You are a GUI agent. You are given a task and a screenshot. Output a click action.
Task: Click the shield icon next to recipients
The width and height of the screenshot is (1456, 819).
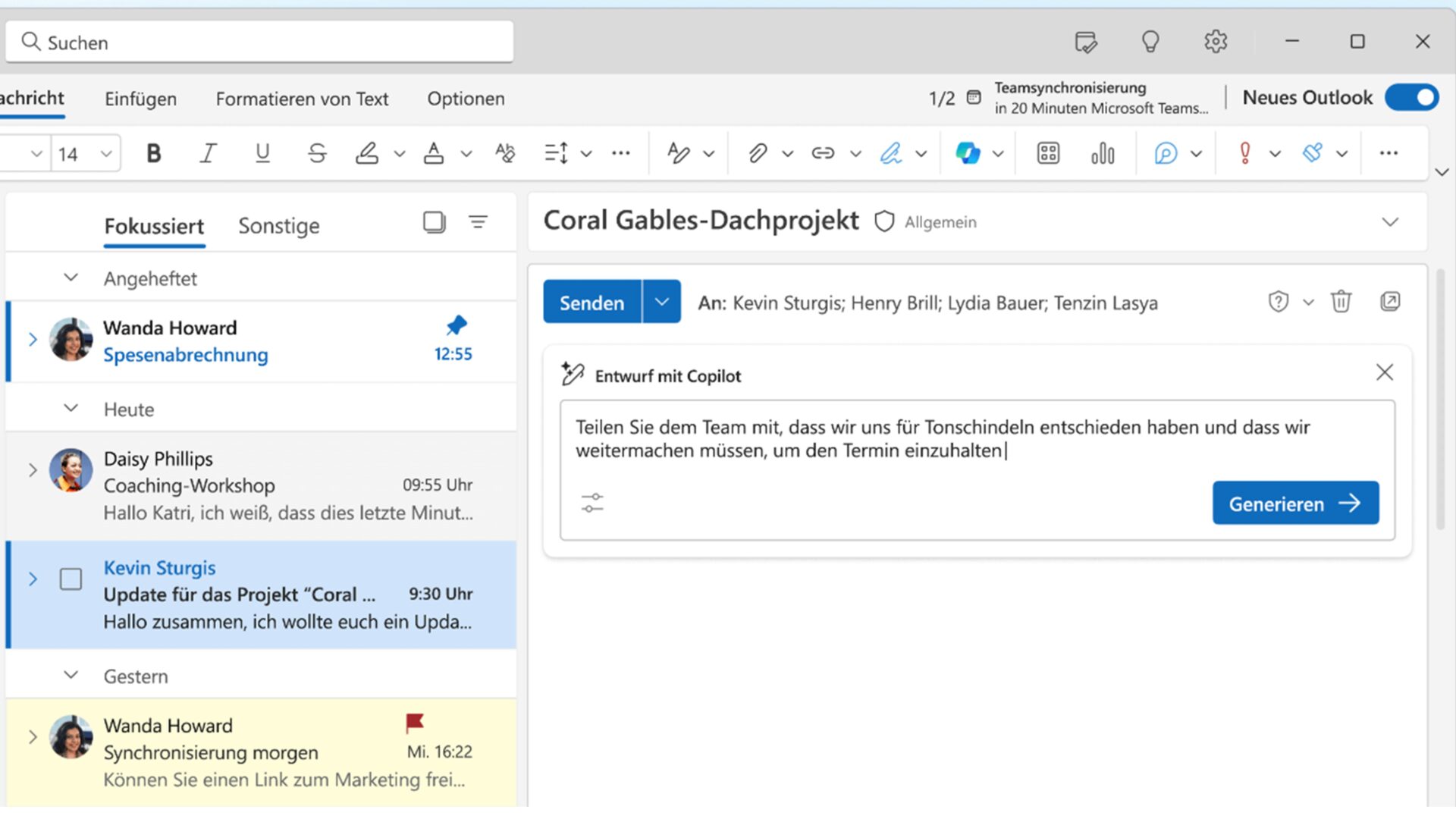tap(1279, 302)
